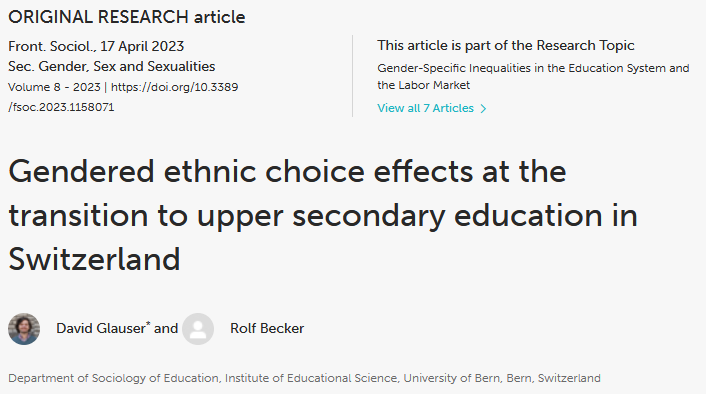Screen dimensions: 706x394
Task: Open author name David Glauser
Action: [101, 328]
